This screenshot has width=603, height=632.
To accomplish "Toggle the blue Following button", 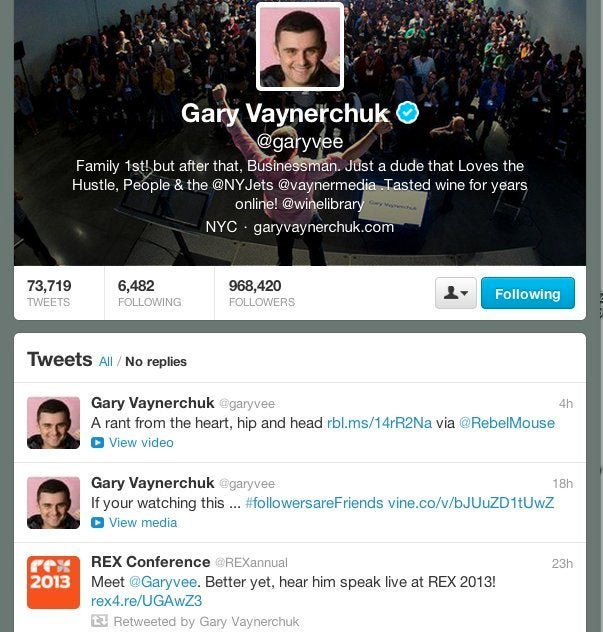I will [528, 293].
